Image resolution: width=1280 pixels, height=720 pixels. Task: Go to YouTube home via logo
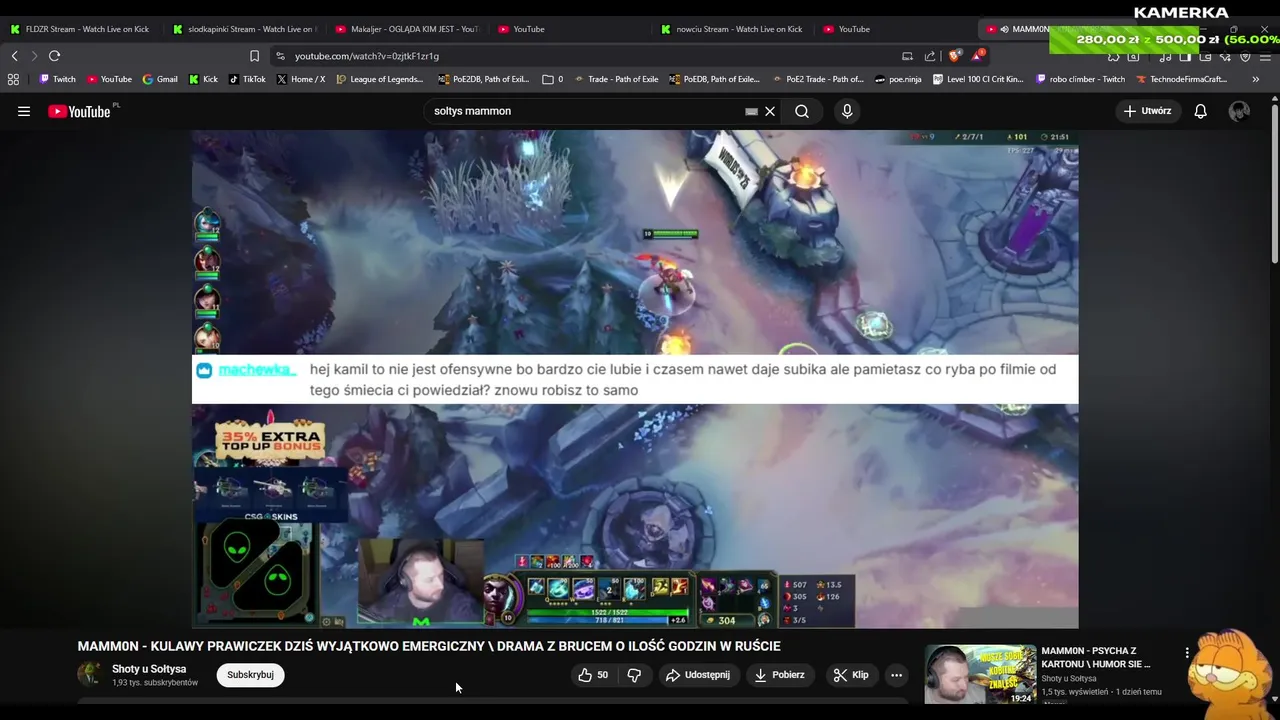point(79,111)
